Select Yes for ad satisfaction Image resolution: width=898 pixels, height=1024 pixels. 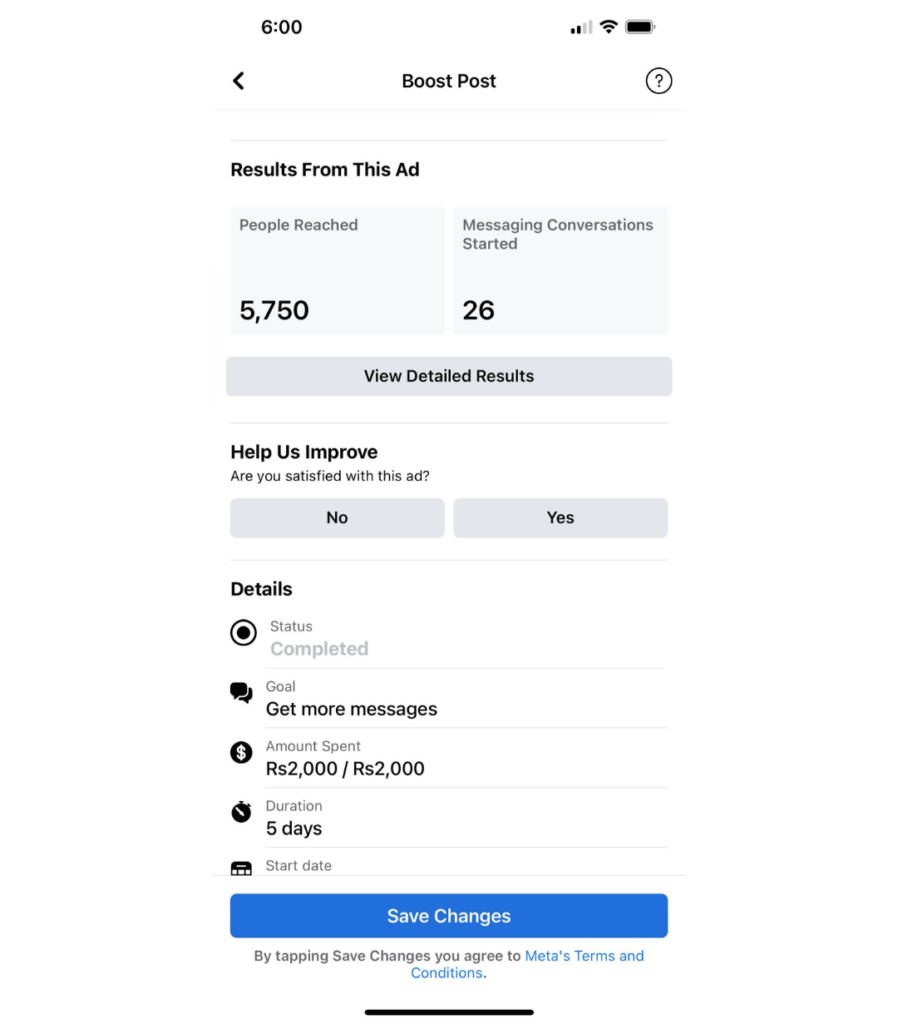[560, 518]
